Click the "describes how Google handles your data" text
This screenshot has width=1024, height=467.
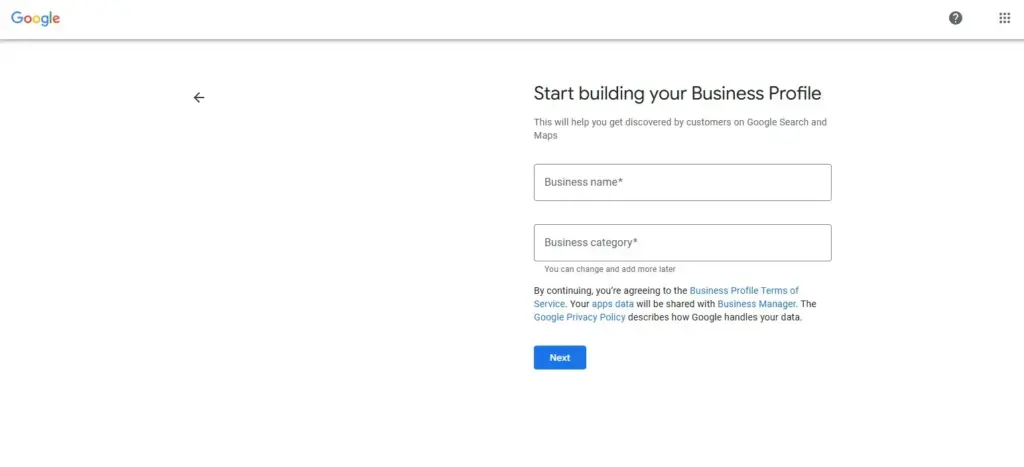(715, 317)
